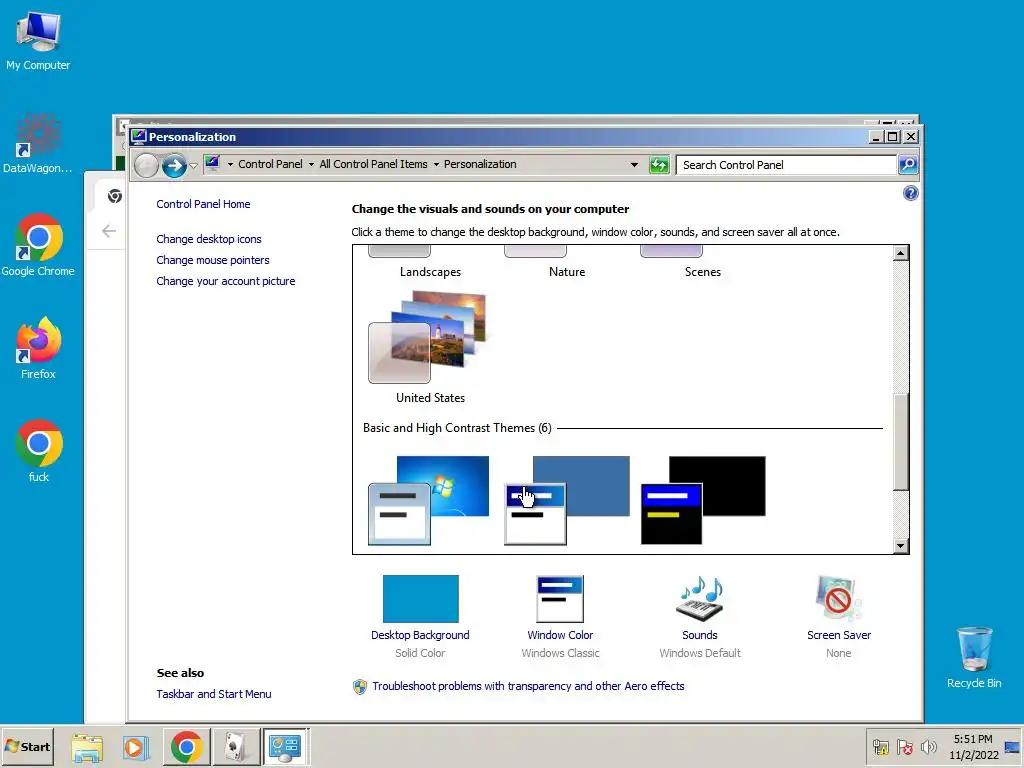Image resolution: width=1024 pixels, height=768 pixels.
Task: Click theme list scroll up arrow
Action: click(901, 253)
